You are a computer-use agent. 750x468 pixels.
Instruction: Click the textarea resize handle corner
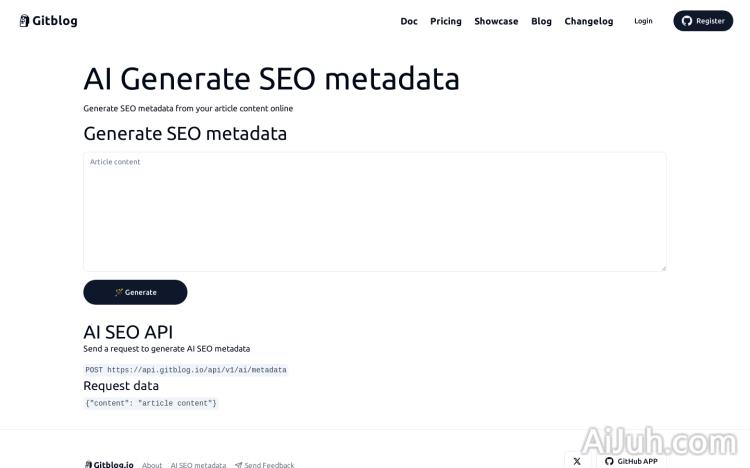[x=663, y=268]
